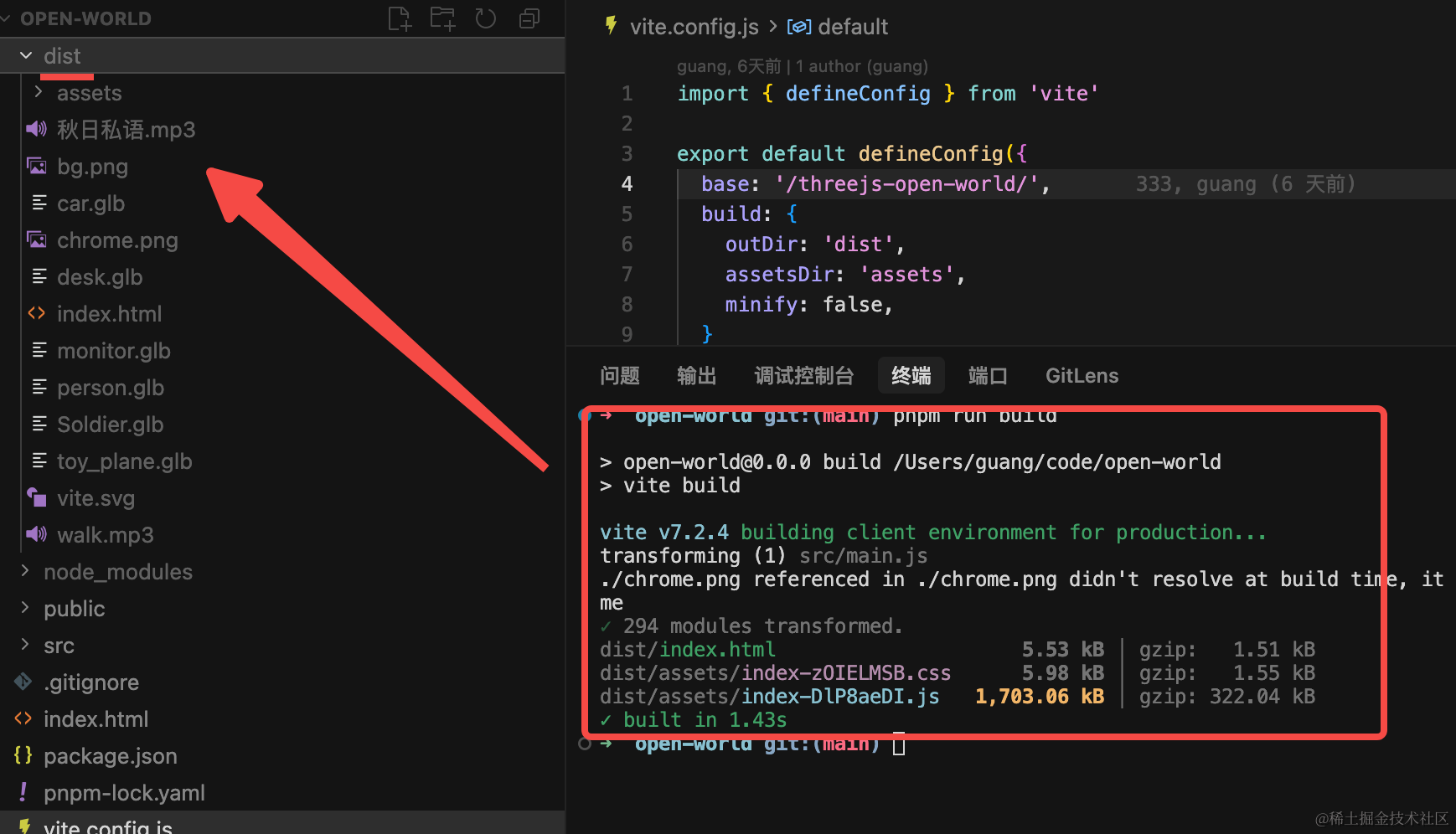Place cursor on 'outDir' in line 6
The height and width of the screenshot is (834, 1456).
(761, 245)
